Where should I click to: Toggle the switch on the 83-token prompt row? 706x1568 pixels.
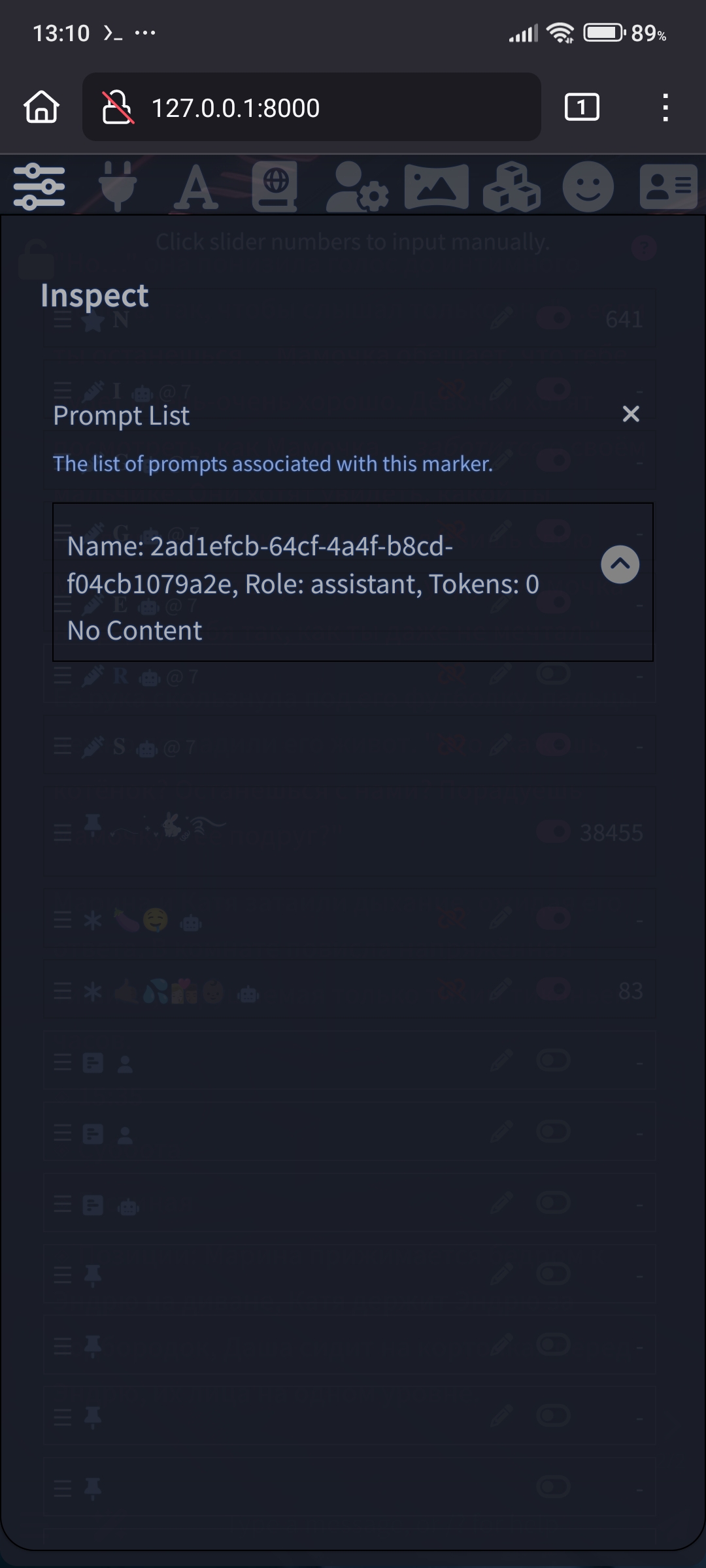pyautogui.click(x=554, y=990)
